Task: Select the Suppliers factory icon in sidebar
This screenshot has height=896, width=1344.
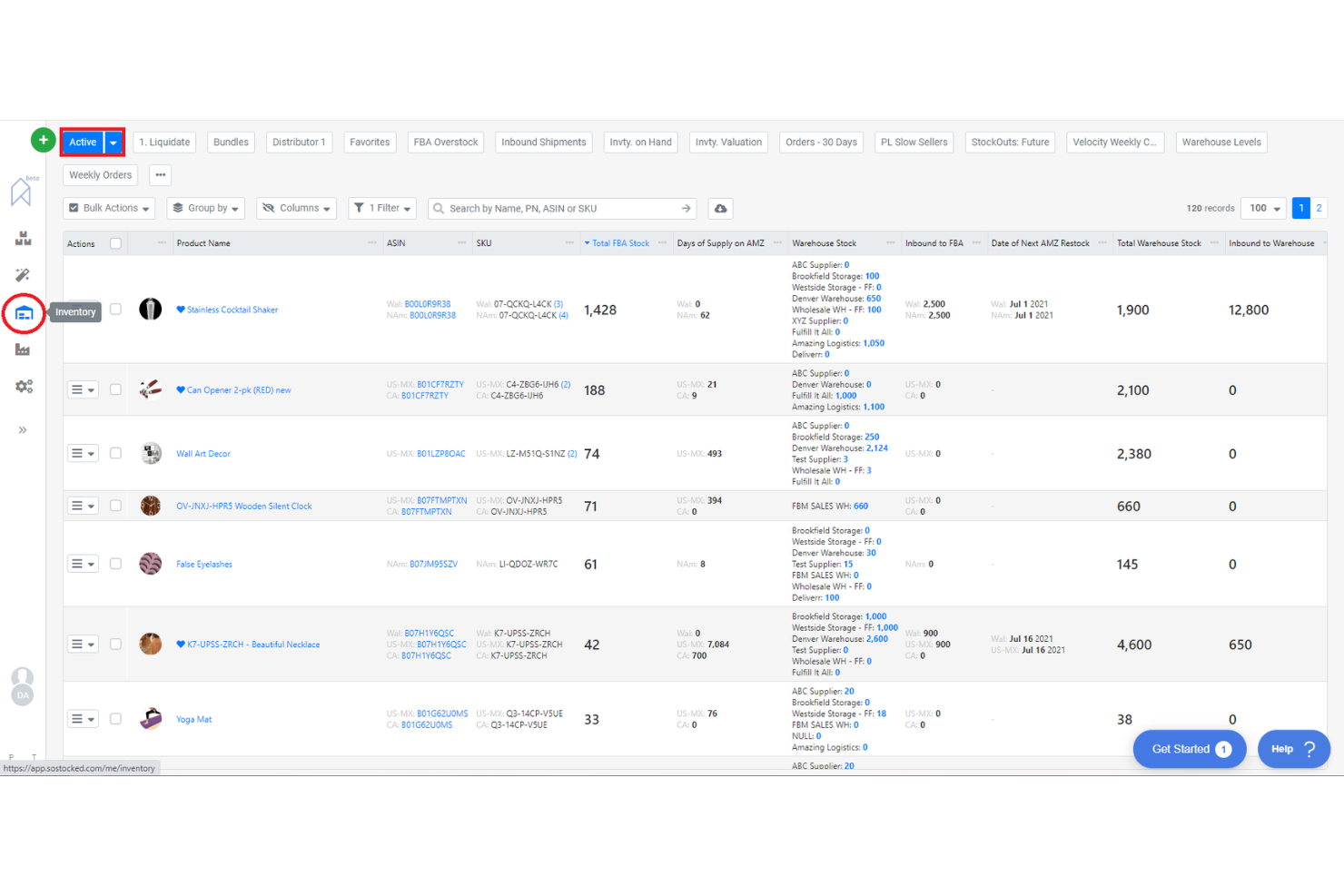Action: (x=23, y=350)
